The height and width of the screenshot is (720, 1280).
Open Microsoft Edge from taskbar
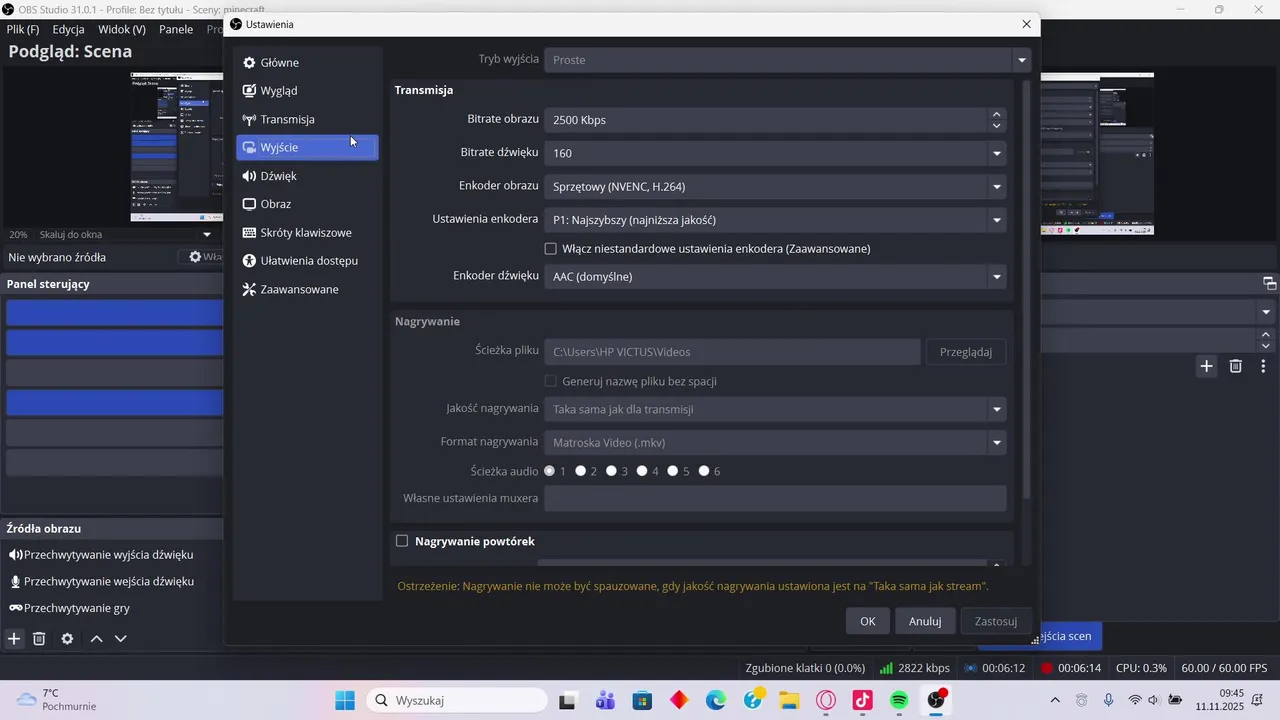(x=716, y=700)
